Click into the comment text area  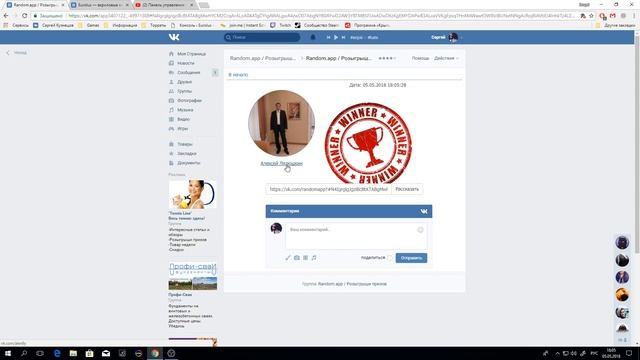(x=356, y=236)
